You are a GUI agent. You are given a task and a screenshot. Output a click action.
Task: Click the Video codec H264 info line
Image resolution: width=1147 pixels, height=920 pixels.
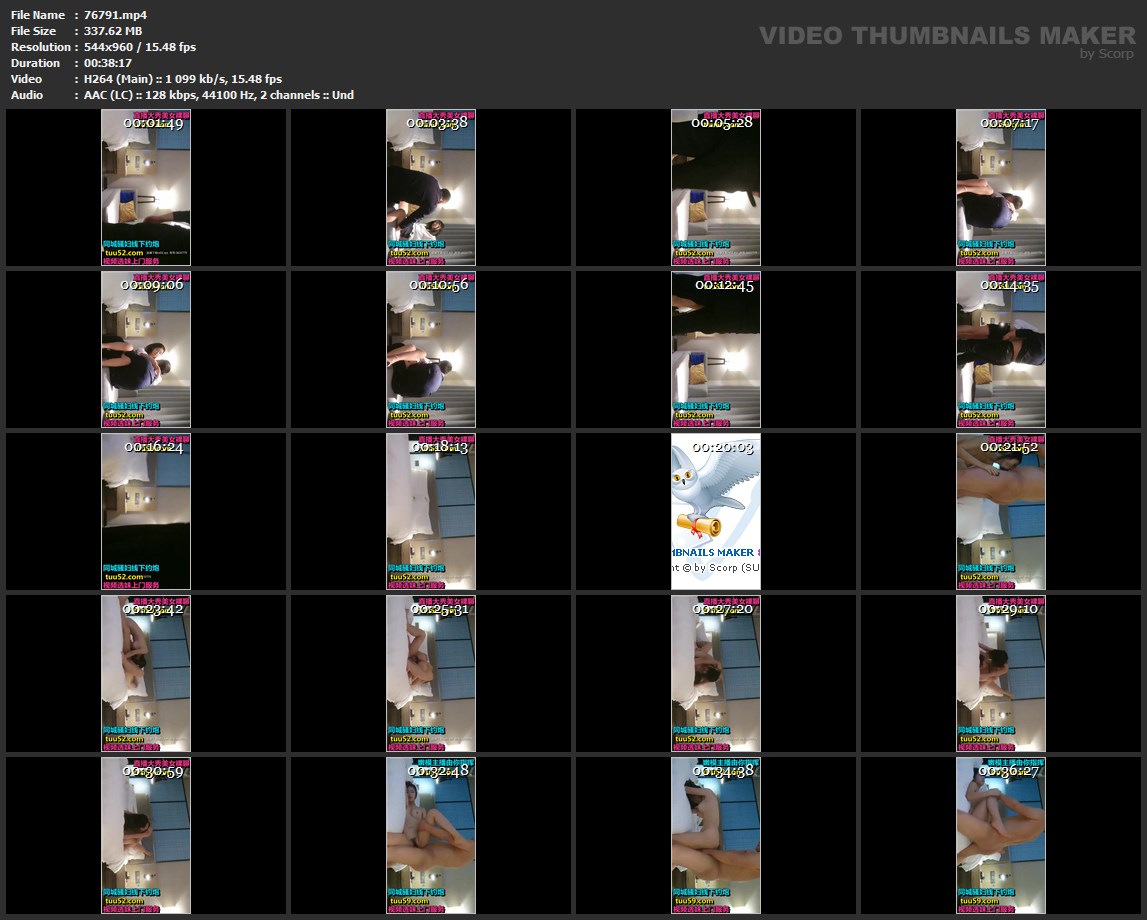[183, 79]
